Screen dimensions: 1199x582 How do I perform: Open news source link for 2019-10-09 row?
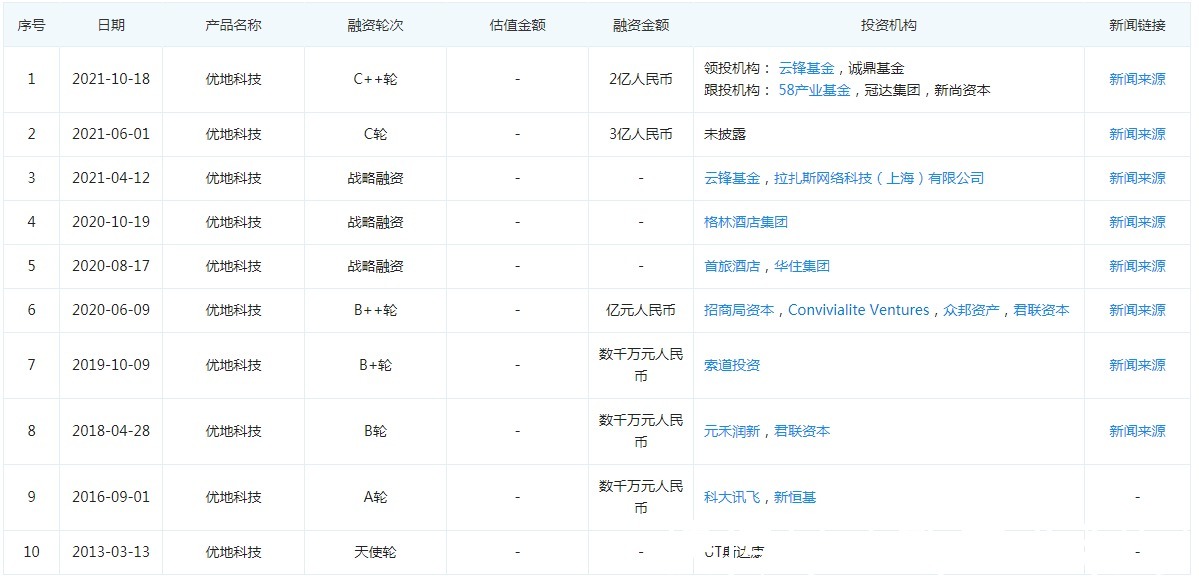pyautogui.click(x=1137, y=365)
